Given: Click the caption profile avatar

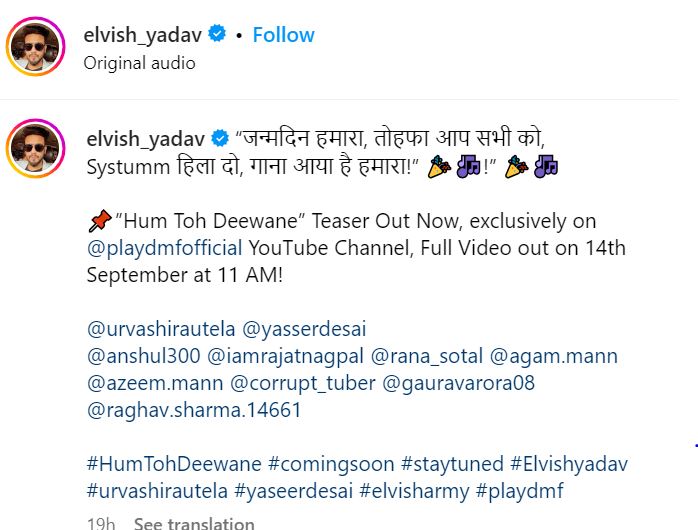Looking at the screenshot, I should point(36,148).
